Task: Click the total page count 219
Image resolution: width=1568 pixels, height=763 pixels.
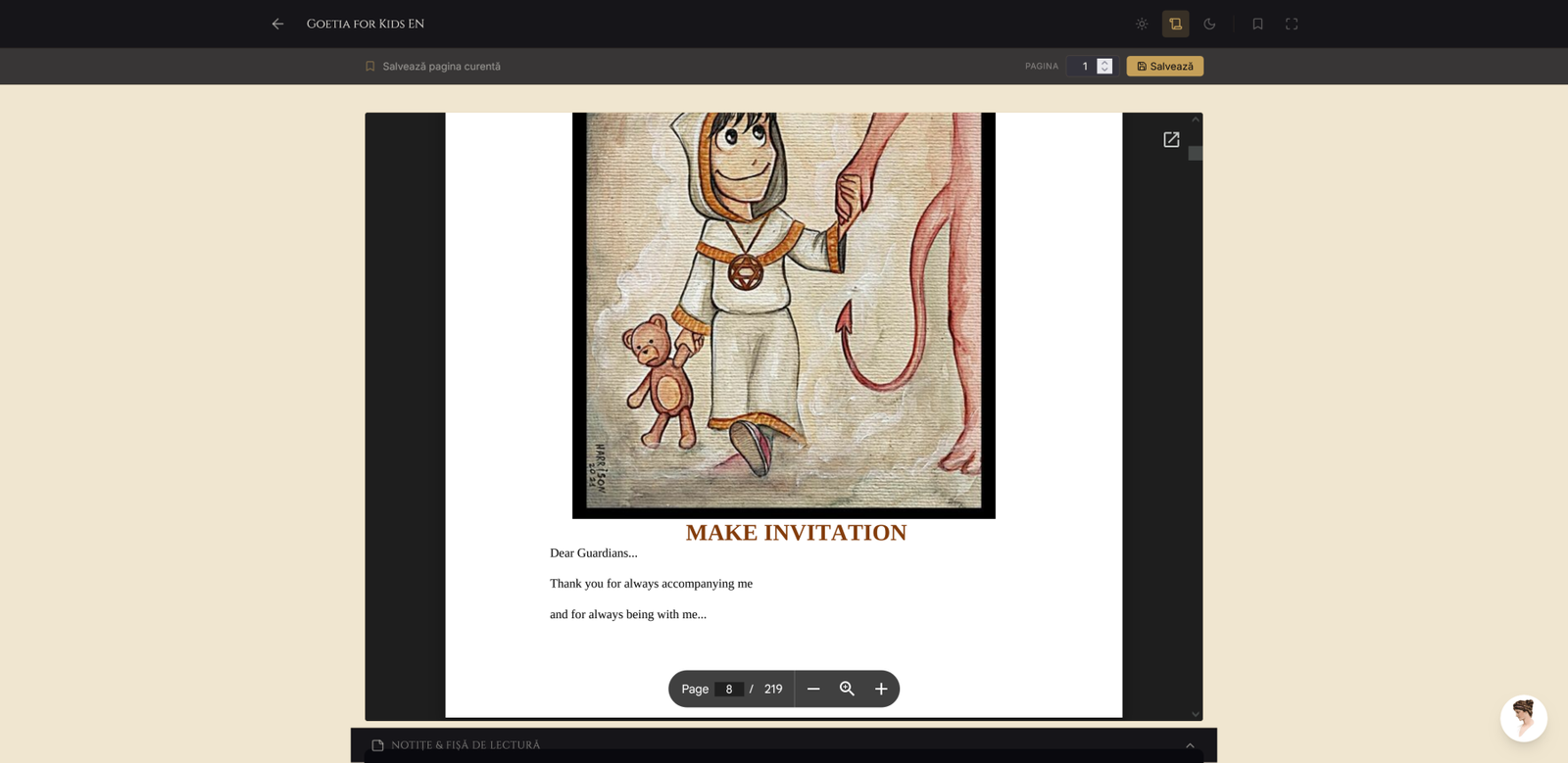Action: 773,689
